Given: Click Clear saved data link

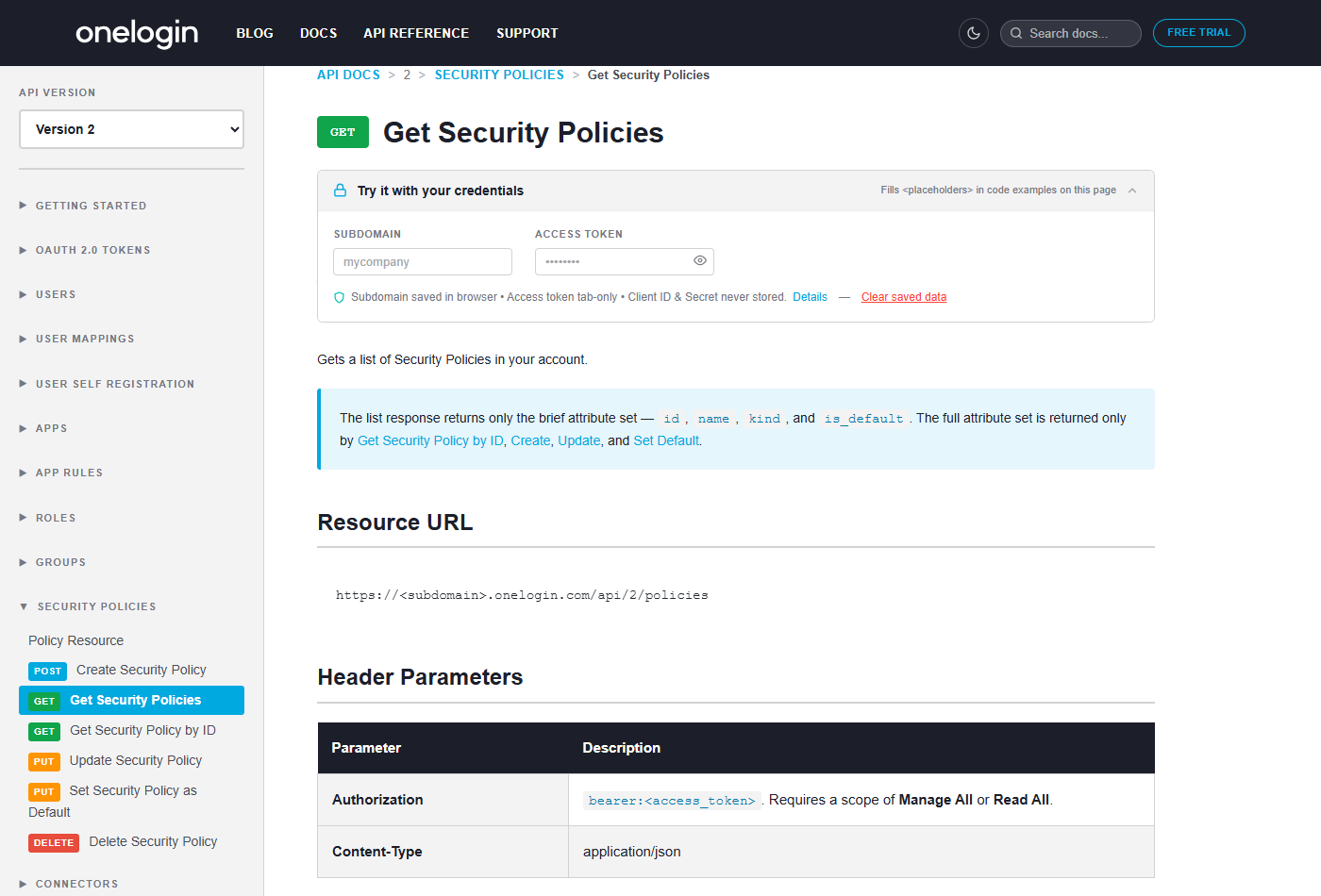Looking at the screenshot, I should pyautogui.click(x=904, y=297).
